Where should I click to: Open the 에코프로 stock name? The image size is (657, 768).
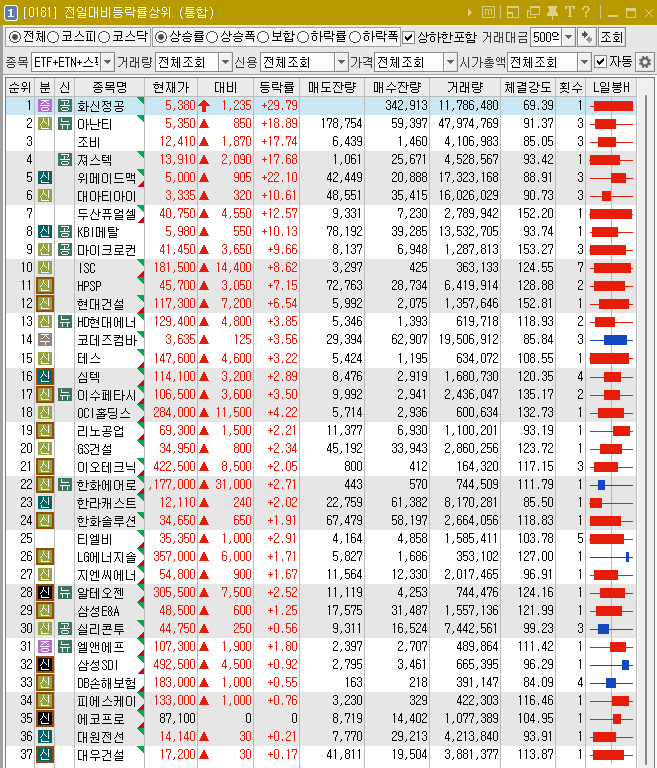100,719
